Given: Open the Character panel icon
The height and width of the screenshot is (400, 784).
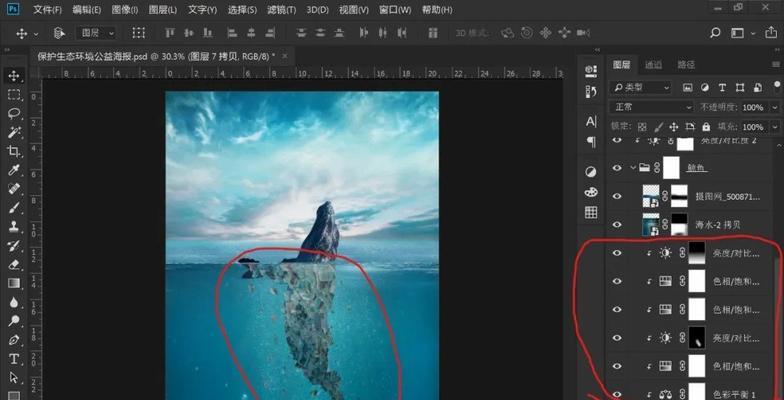Looking at the screenshot, I should (x=591, y=122).
